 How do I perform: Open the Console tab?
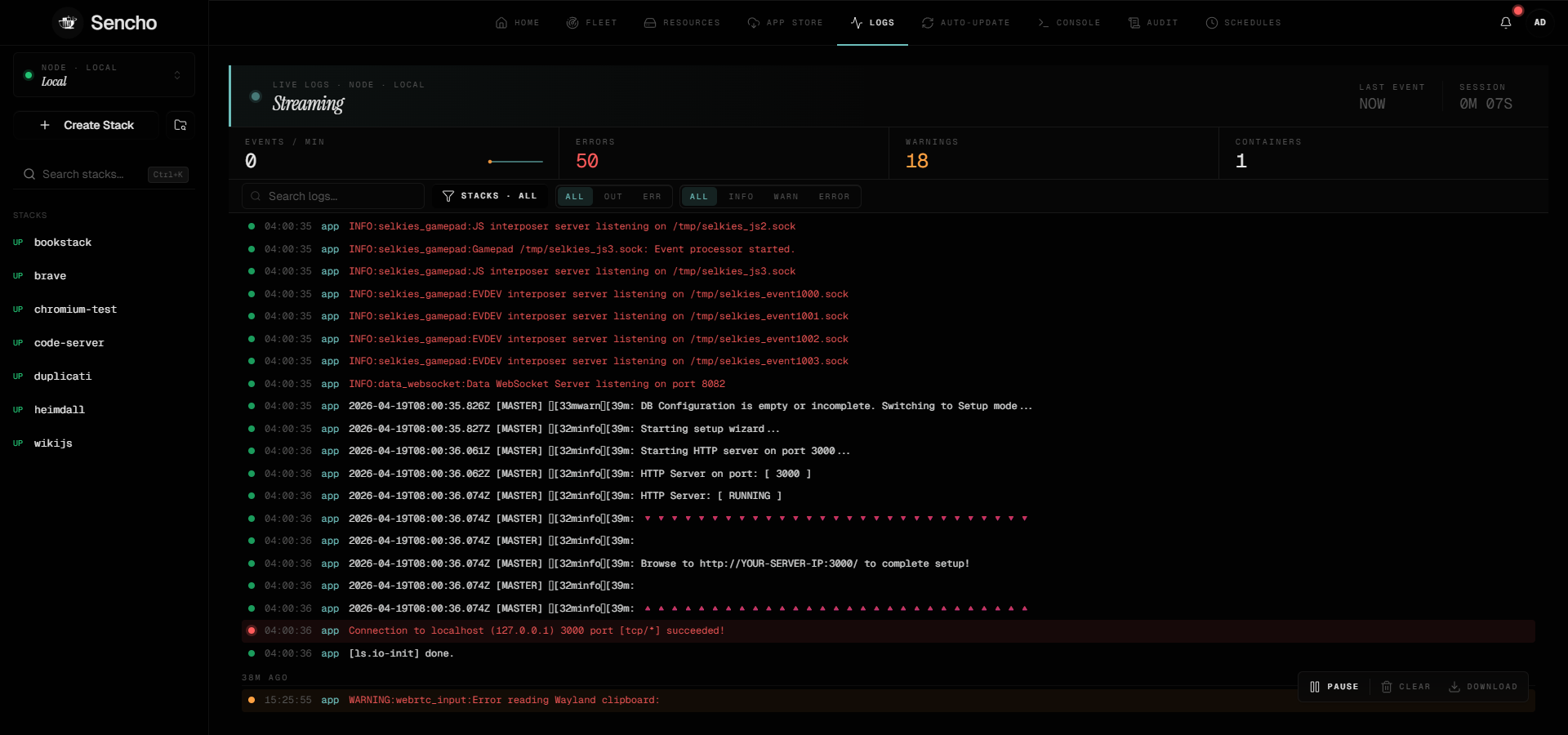coord(1069,23)
